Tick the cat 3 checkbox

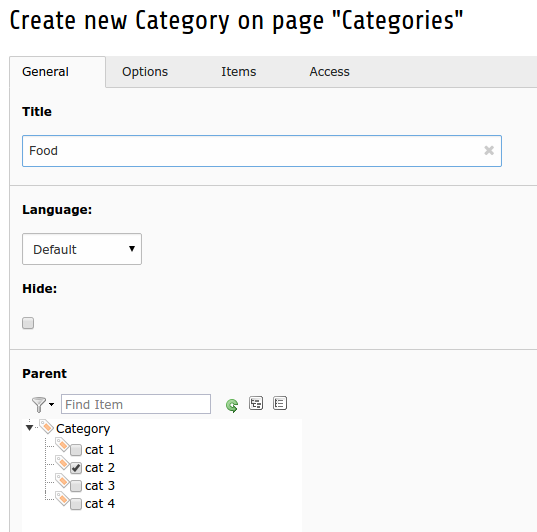point(76,486)
